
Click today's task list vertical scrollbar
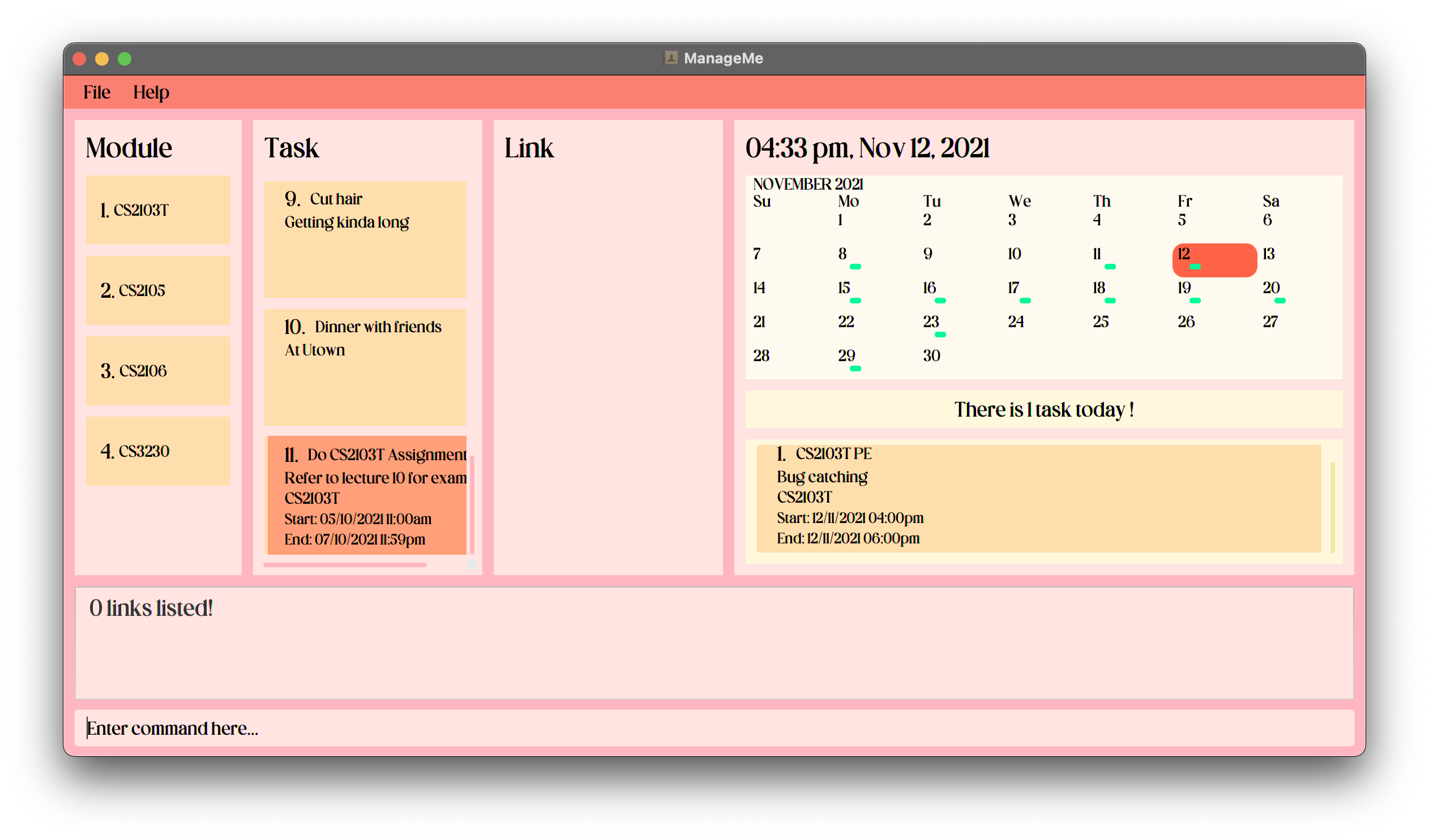click(x=1332, y=507)
